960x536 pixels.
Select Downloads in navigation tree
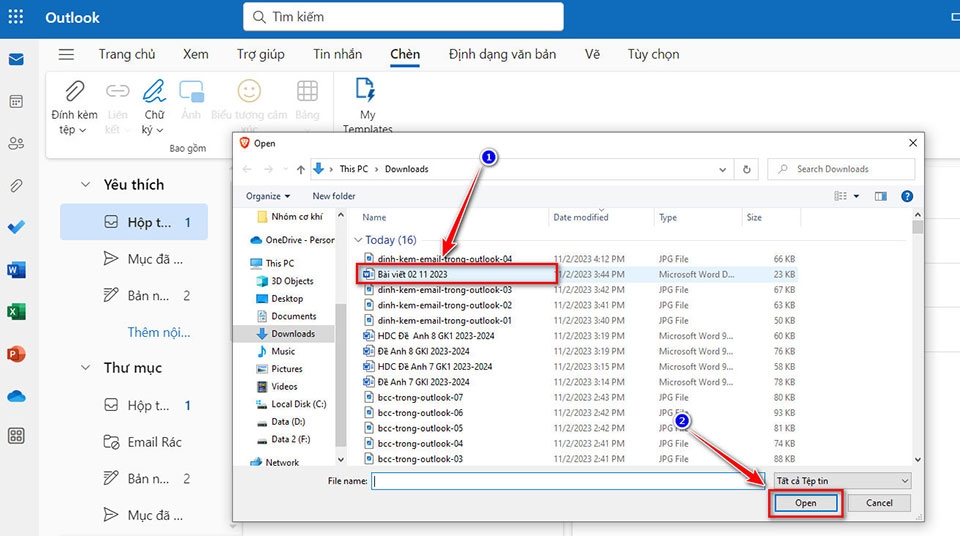293,334
